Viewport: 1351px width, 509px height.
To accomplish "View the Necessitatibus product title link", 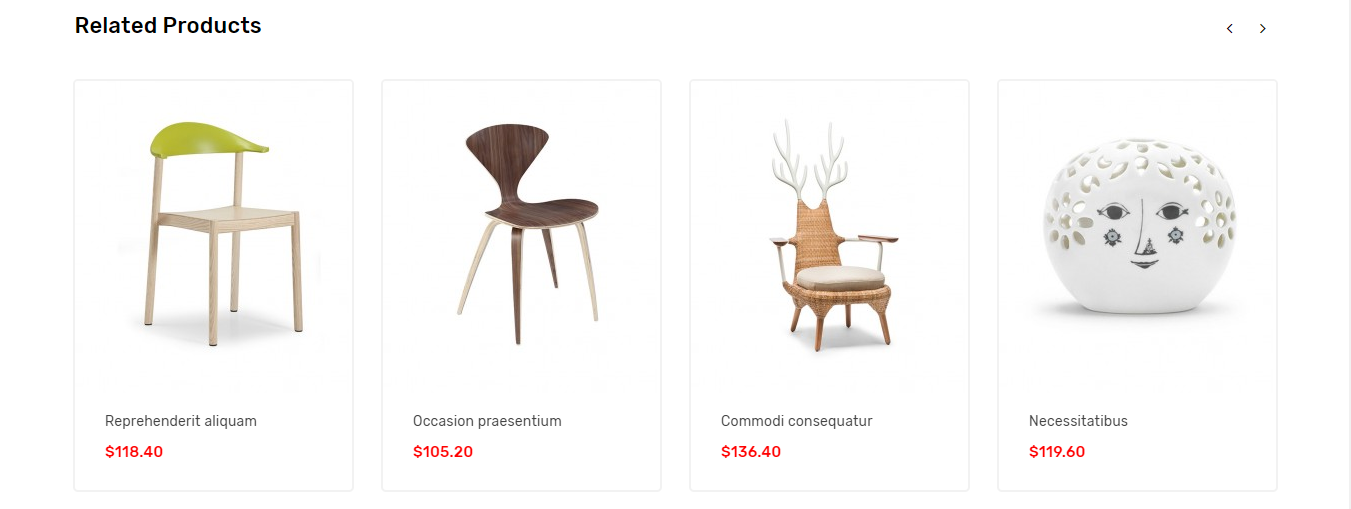I will click(1078, 421).
